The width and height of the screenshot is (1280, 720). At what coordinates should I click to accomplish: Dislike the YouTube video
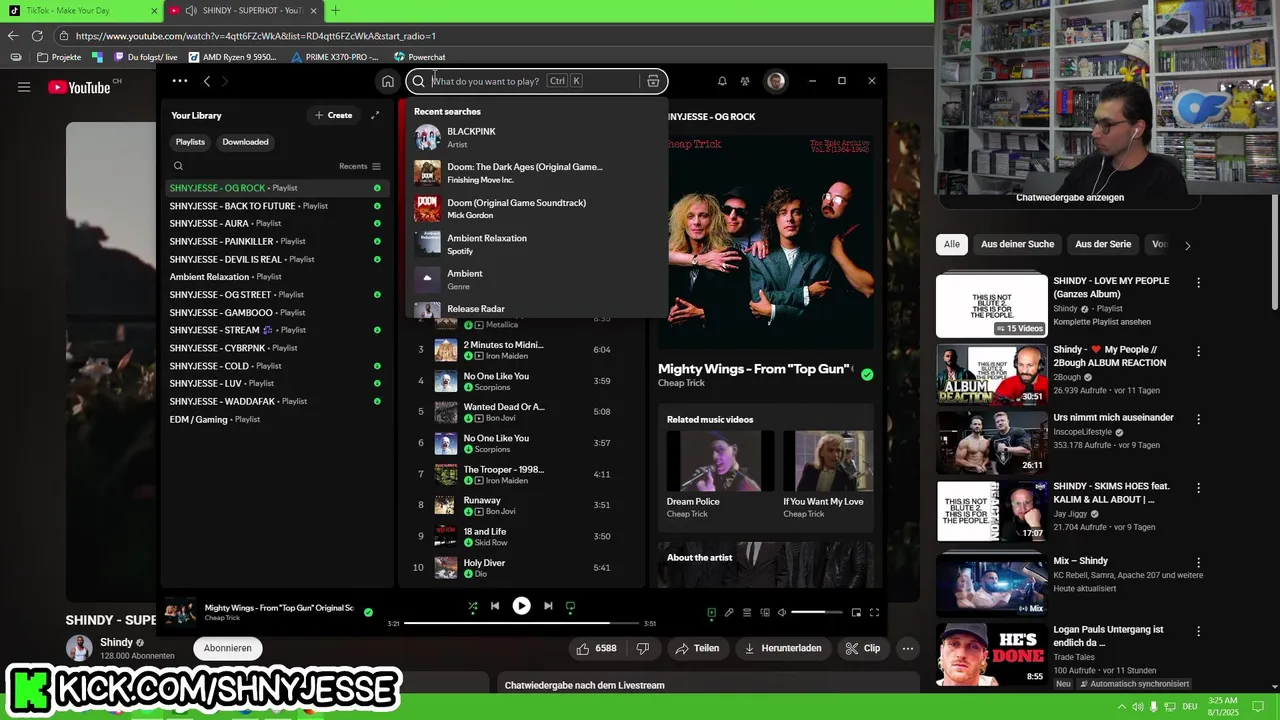point(643,648)
